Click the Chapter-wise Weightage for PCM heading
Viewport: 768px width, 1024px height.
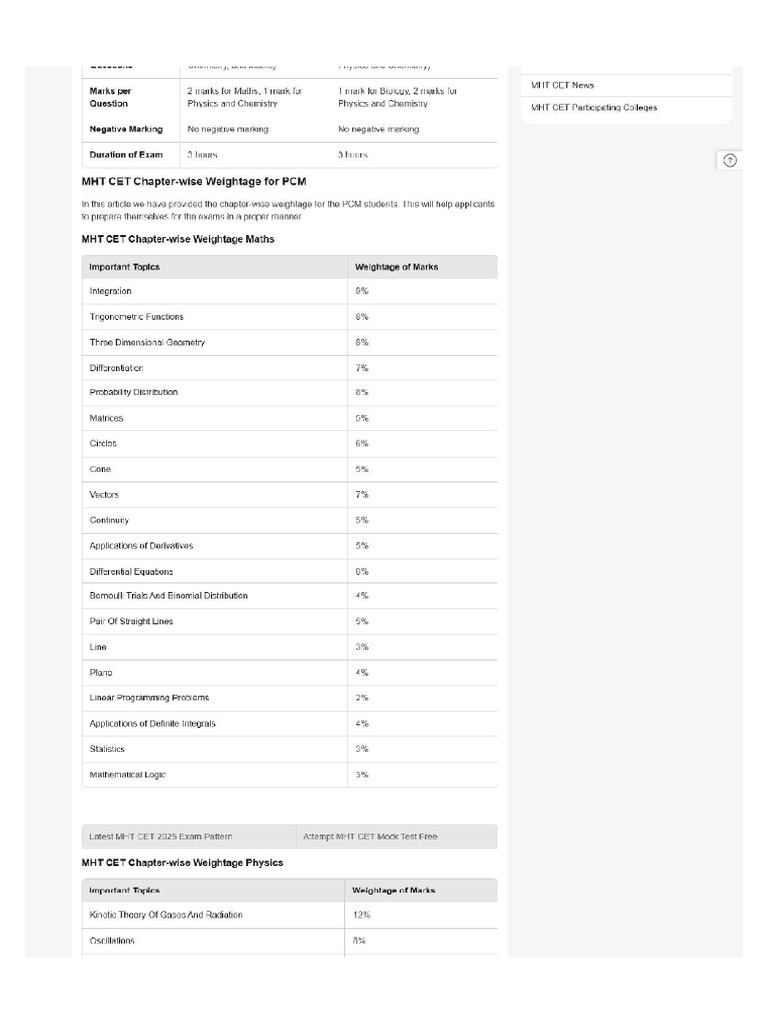pyautogui.click(x=194, y=182)
